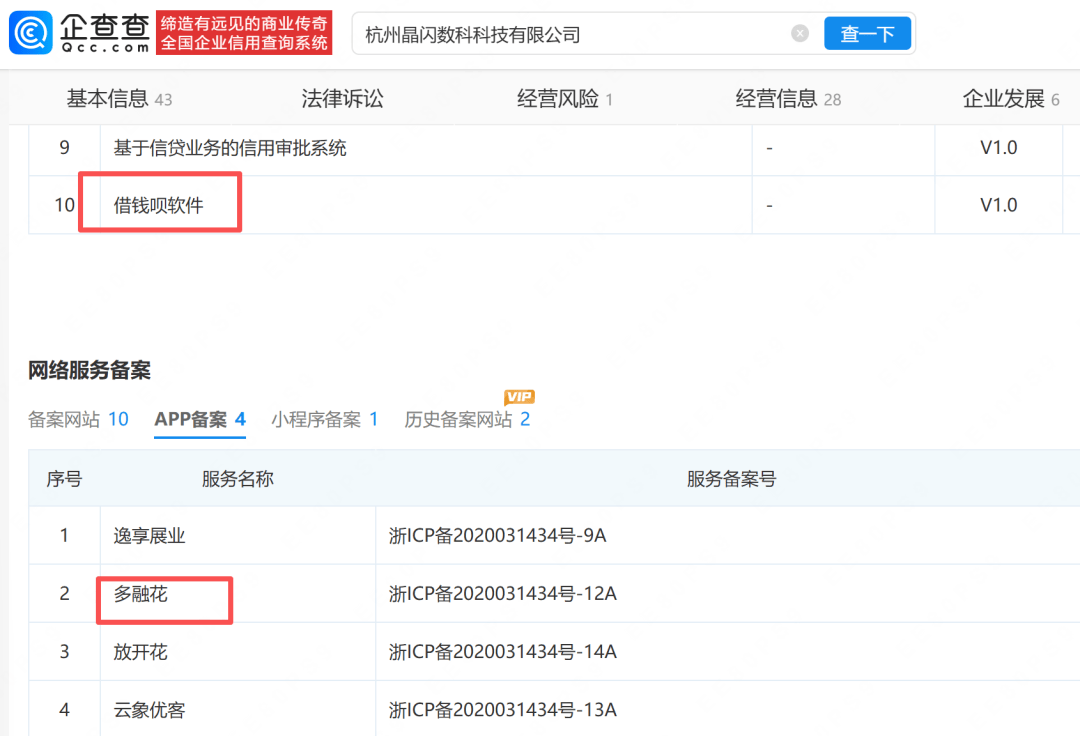Screen dimensions: 1080x736
Task: Clear the search box with the X icon
Action: pos(800,33)
